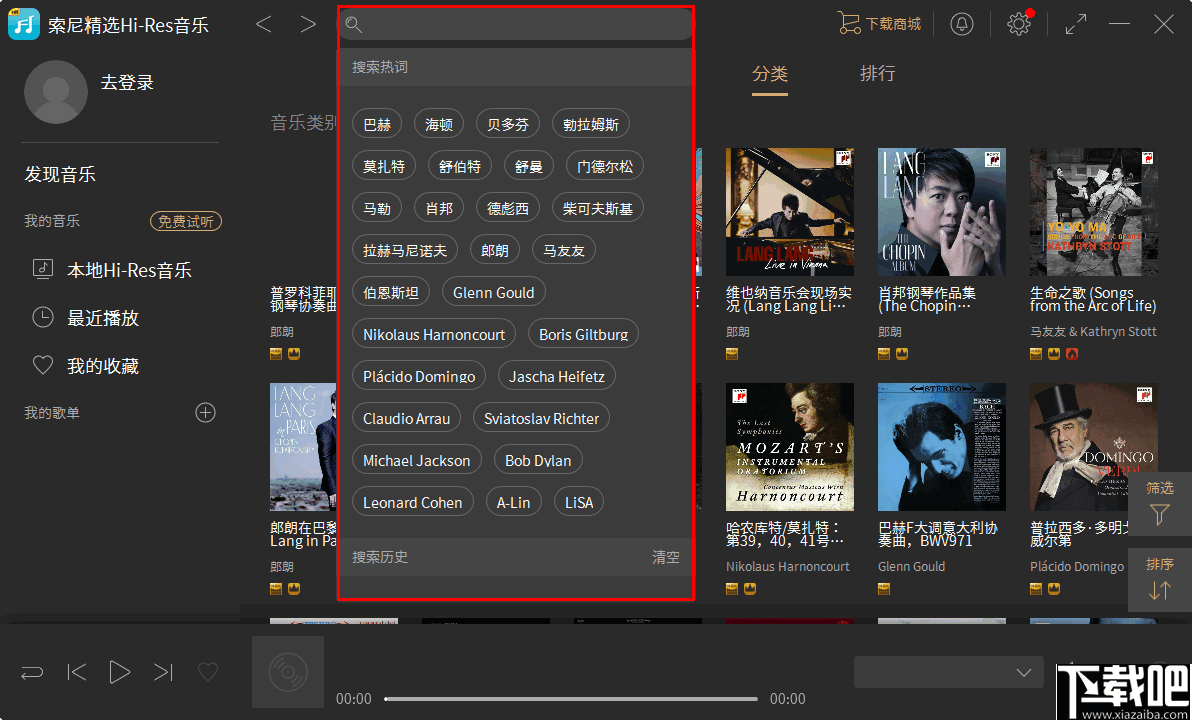Image resolution: width=1192 pixels, height=720 pixels.
Task: Select hot search term 伯恩斯坦
Action: 392,292
